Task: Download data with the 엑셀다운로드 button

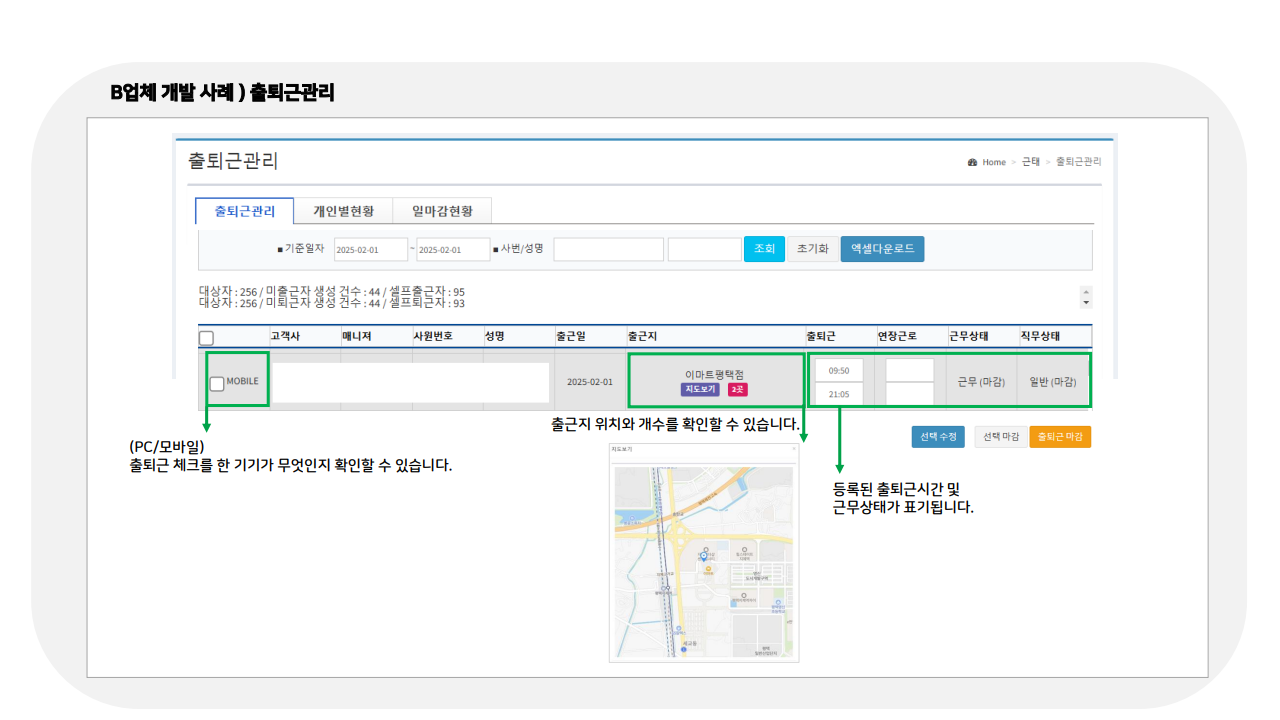Action: pos(882,249)
